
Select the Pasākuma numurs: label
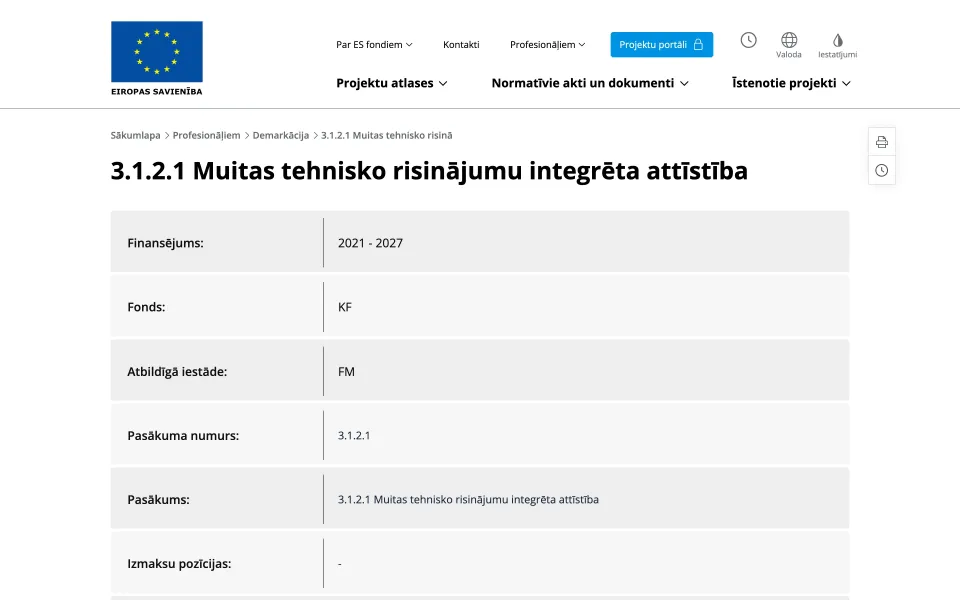[x=183, y=436]
